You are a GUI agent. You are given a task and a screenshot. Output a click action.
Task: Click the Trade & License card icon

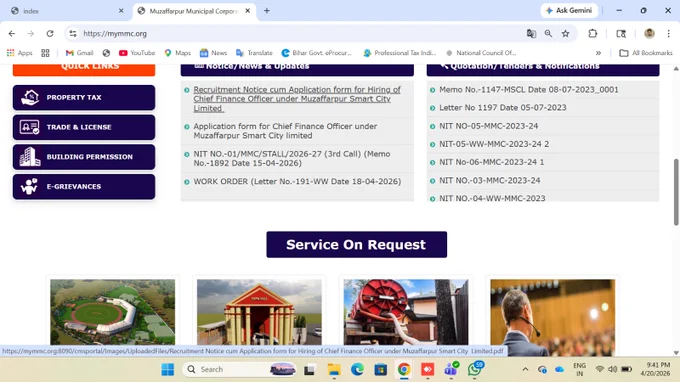pyautogui.click(x=29, y=127)
